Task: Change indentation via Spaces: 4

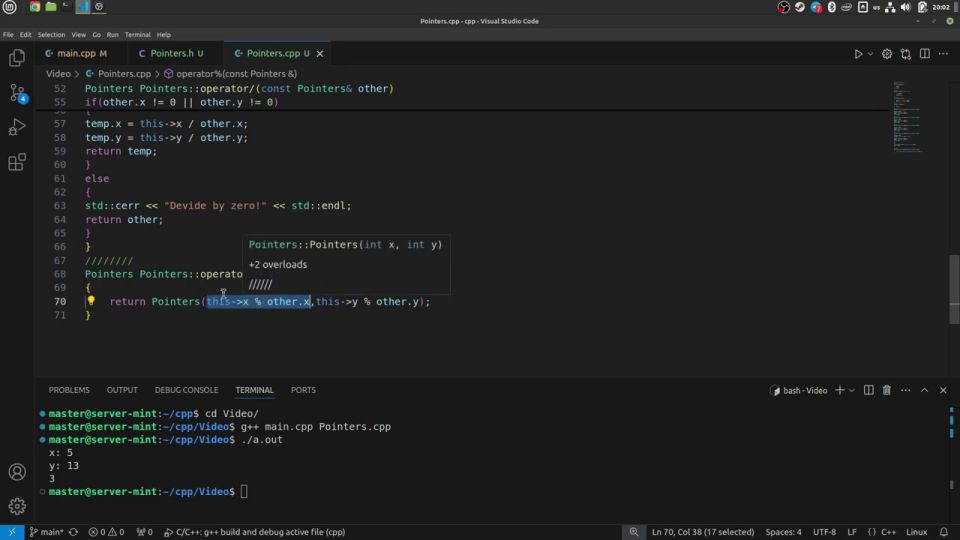Action: click(783, 532)
